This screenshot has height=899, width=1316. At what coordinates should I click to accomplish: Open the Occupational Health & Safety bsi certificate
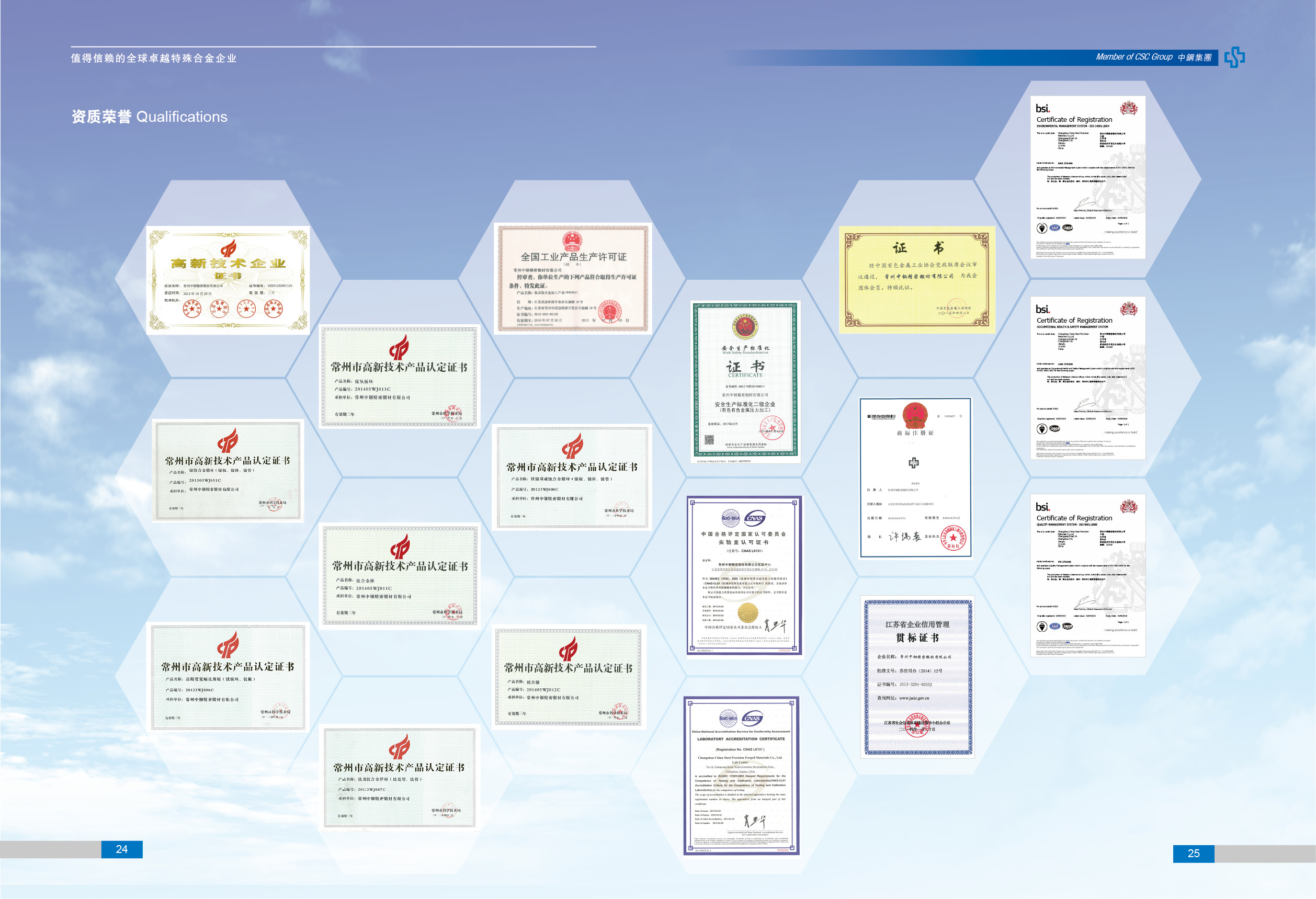(1088, 378)
